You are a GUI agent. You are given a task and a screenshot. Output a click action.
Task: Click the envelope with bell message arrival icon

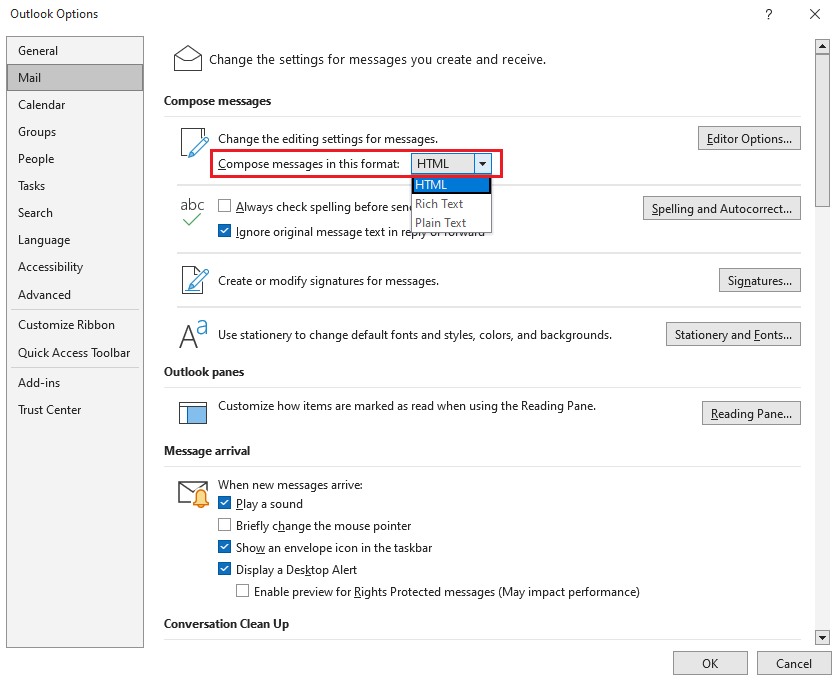[192, 494]
